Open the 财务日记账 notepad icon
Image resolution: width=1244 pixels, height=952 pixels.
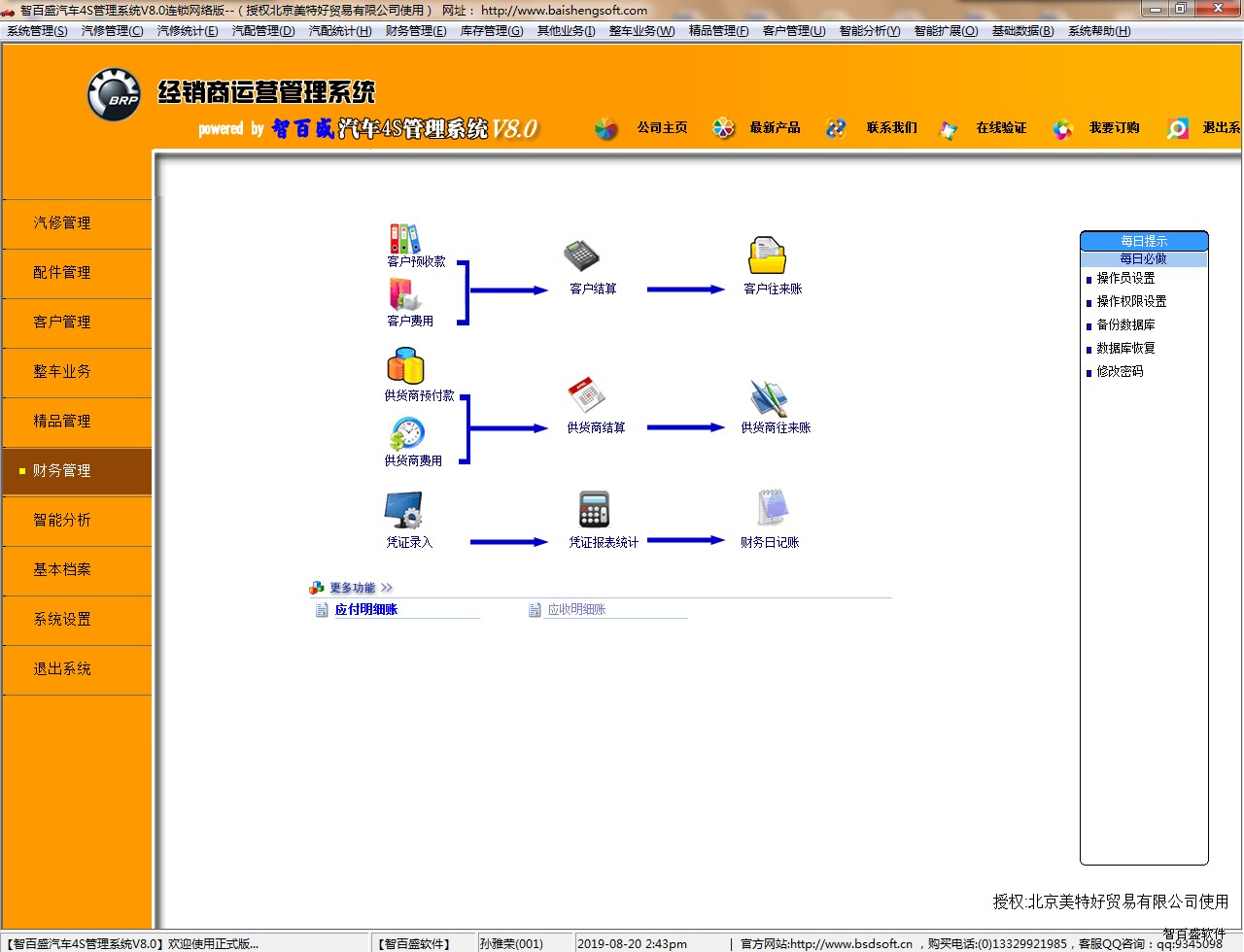[x=772, y=508]
